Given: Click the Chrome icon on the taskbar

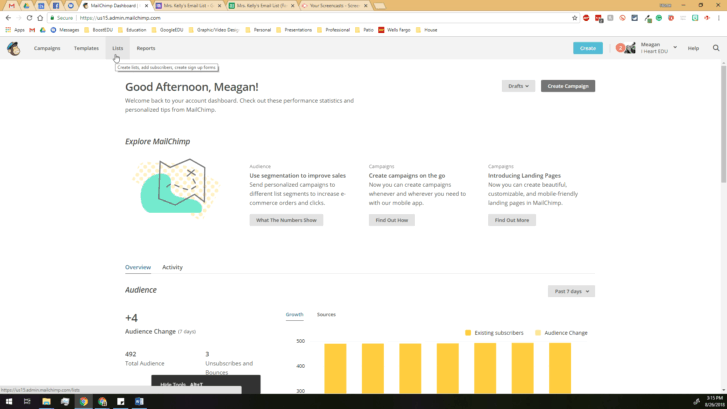Looking at the screenshot, I should [83, 402].
